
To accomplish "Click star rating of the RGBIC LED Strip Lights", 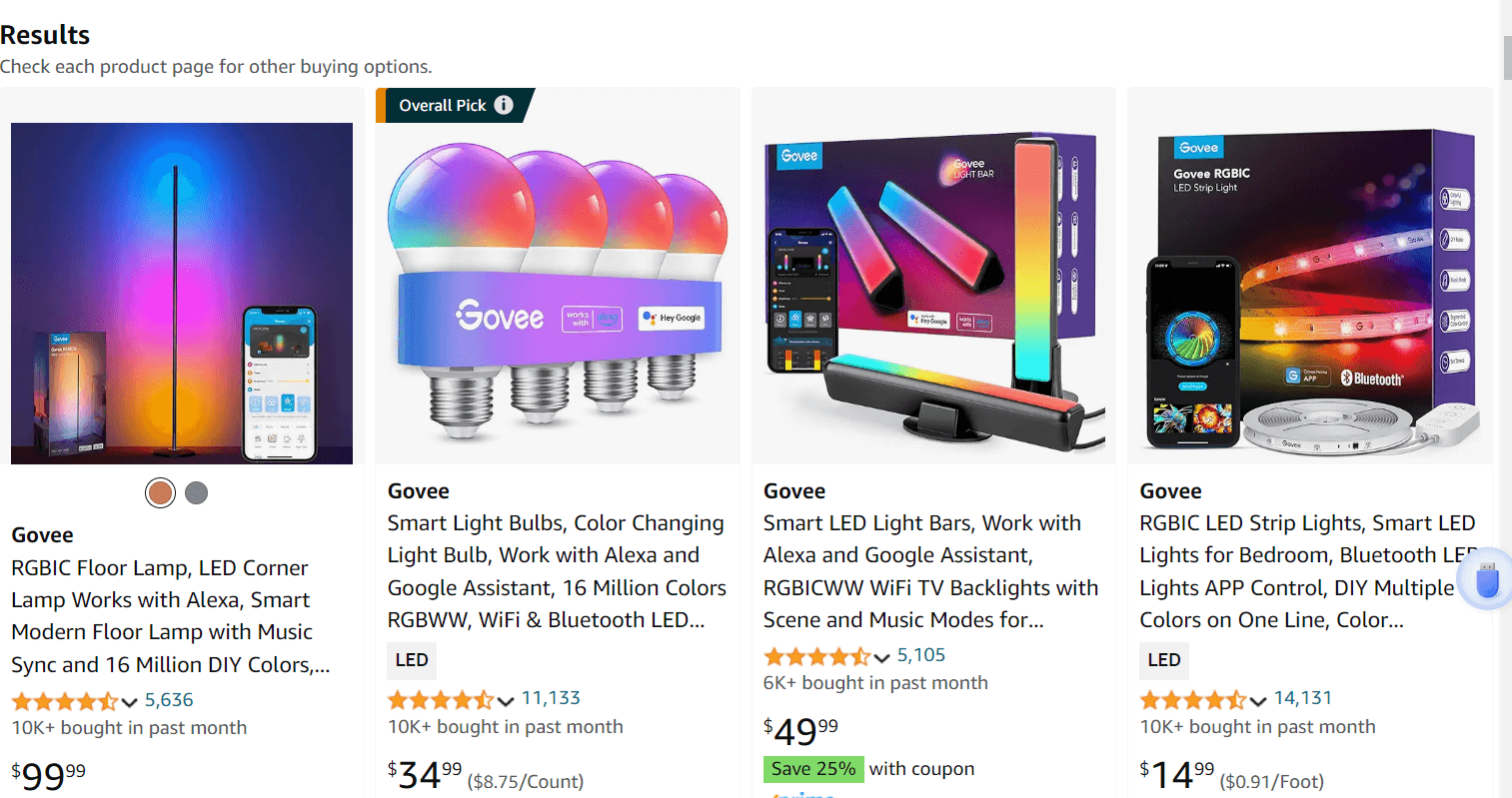I will (1193, 699).
